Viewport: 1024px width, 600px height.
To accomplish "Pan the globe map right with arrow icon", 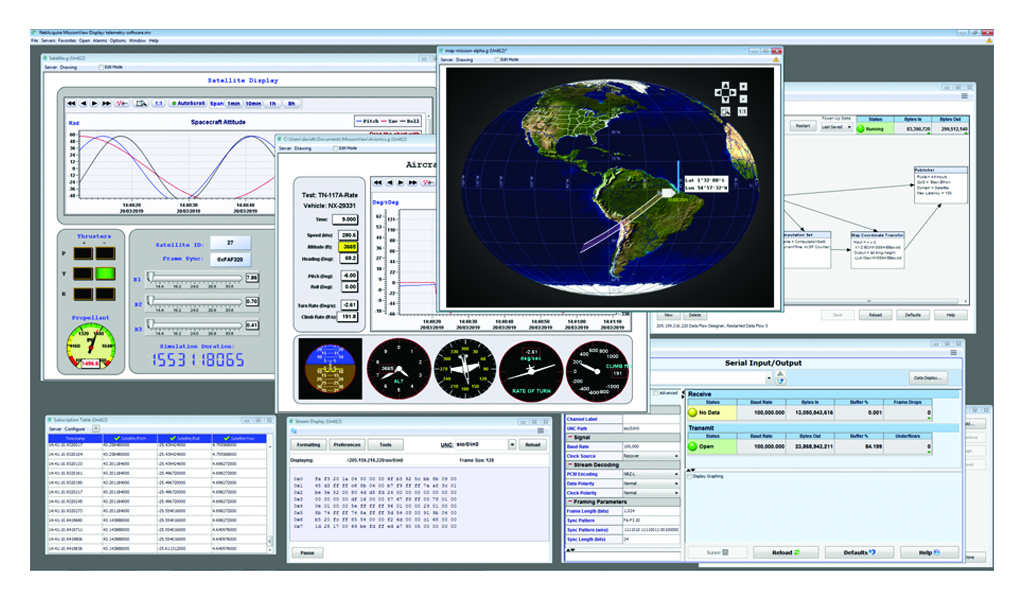I will coord(733,93).
